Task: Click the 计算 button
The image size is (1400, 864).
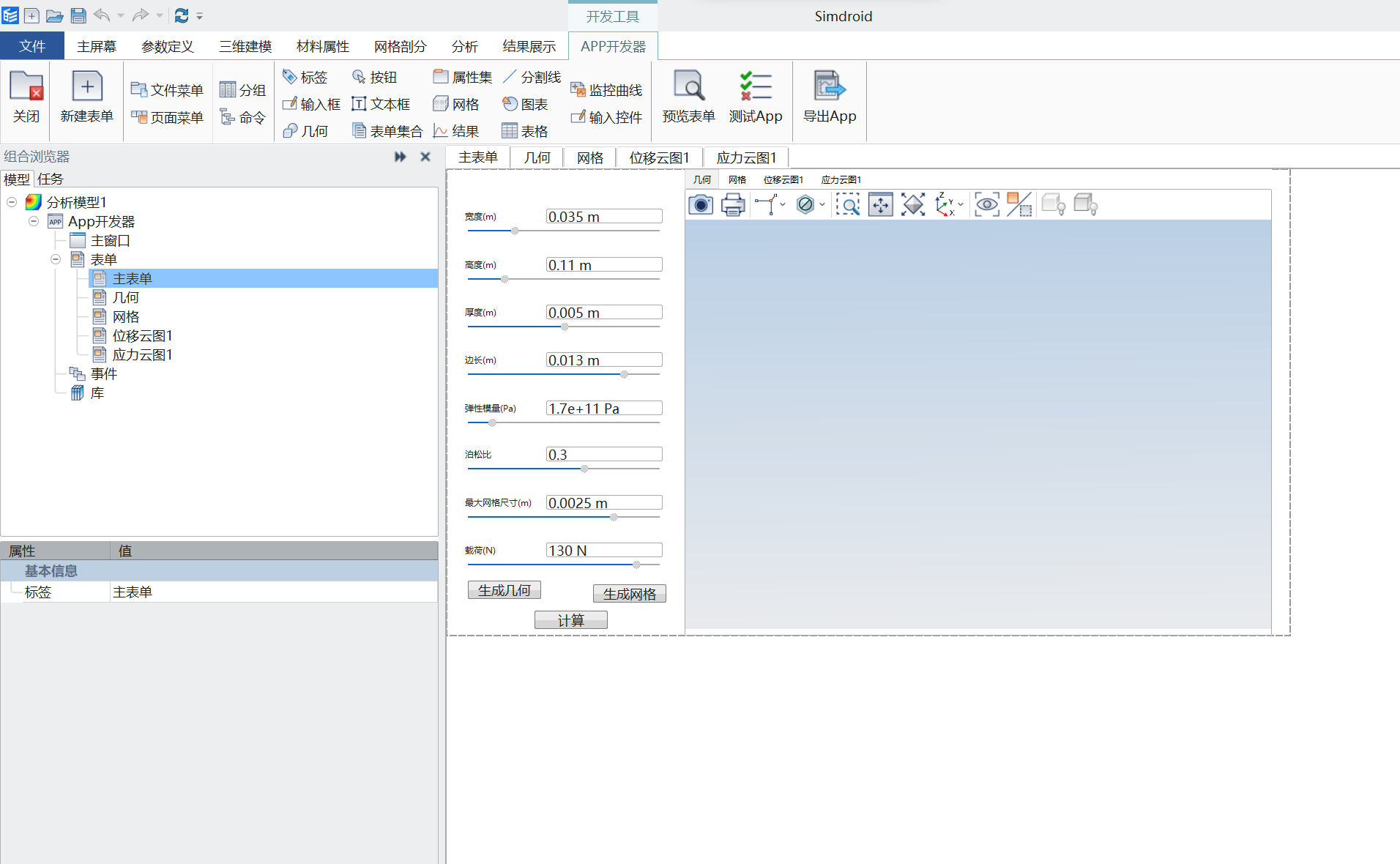Action: coord(571,620)
